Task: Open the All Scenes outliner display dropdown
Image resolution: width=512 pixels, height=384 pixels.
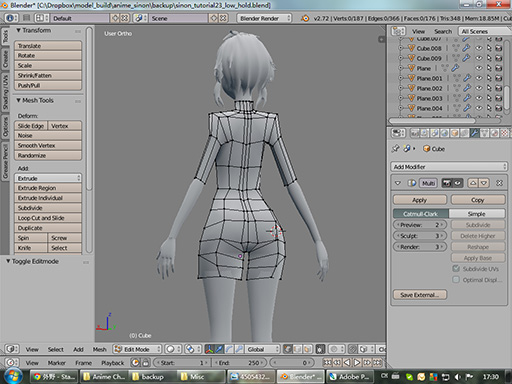Action: (485, 31)
